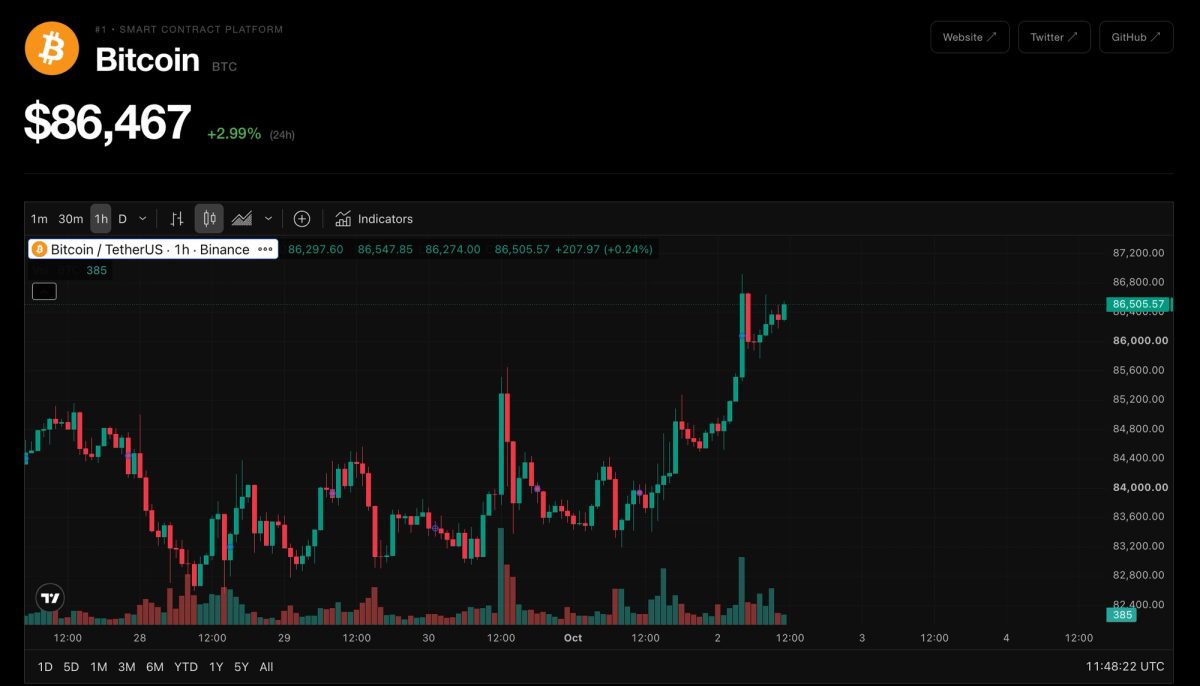Click the 11:48:22 UTC clock
This screenshot has width=1200, height=686.
tap(1125, 666)
